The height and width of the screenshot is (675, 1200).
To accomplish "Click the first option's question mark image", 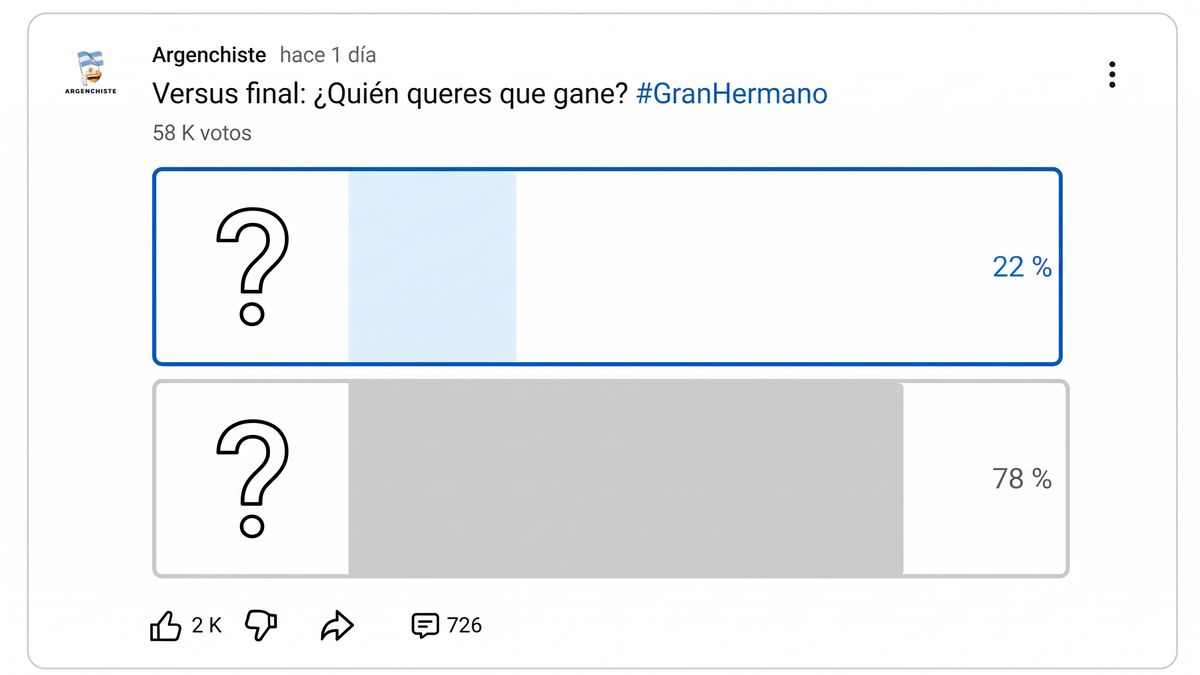I will tap(252, 266).
